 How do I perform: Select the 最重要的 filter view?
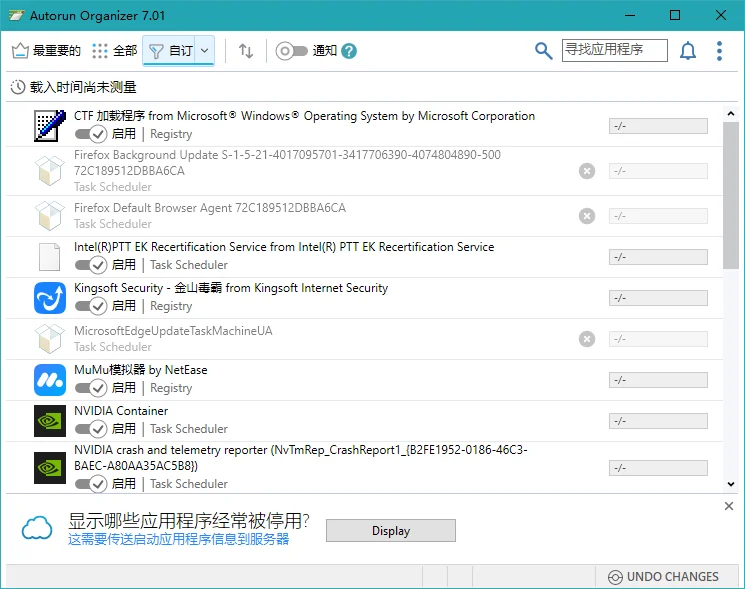pos(46,50)
